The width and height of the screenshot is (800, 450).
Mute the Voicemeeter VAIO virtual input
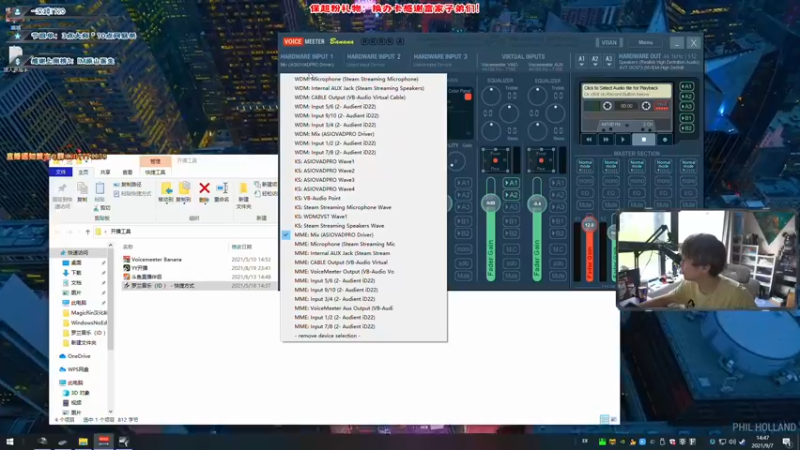pyautogui.click(x=511, y=276)
